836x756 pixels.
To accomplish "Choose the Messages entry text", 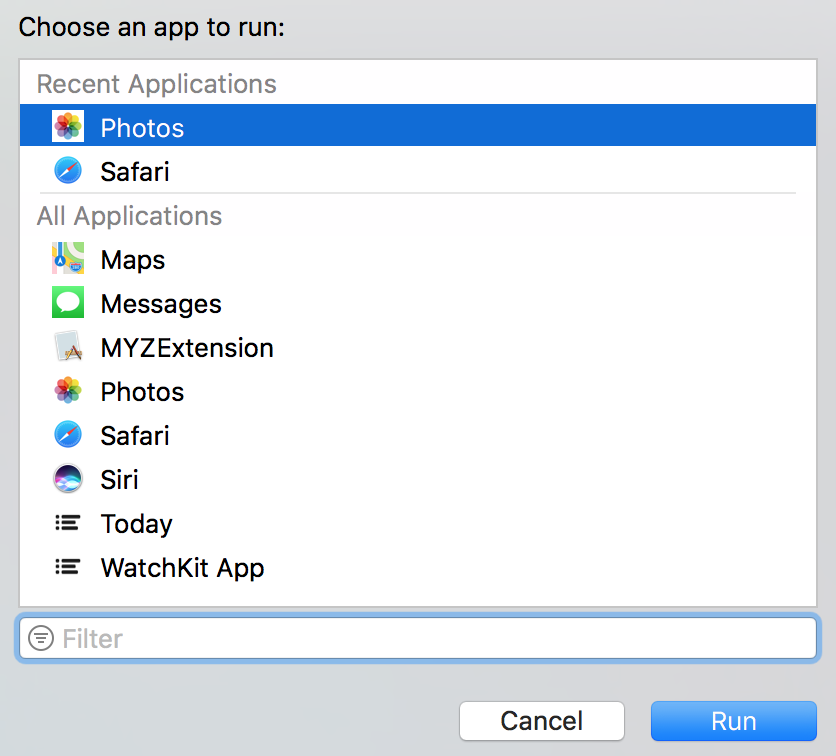I will (161, 304).
